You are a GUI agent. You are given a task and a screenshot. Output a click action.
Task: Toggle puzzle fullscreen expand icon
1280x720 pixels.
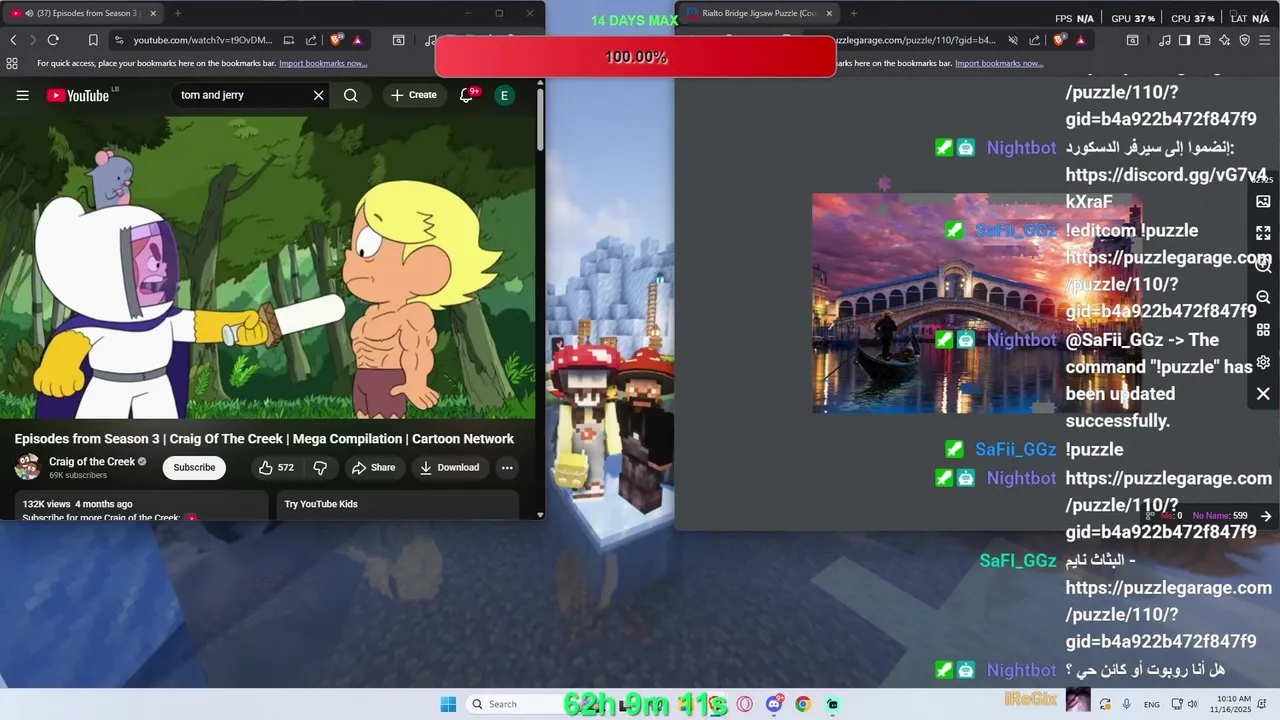pos(1263,233)
